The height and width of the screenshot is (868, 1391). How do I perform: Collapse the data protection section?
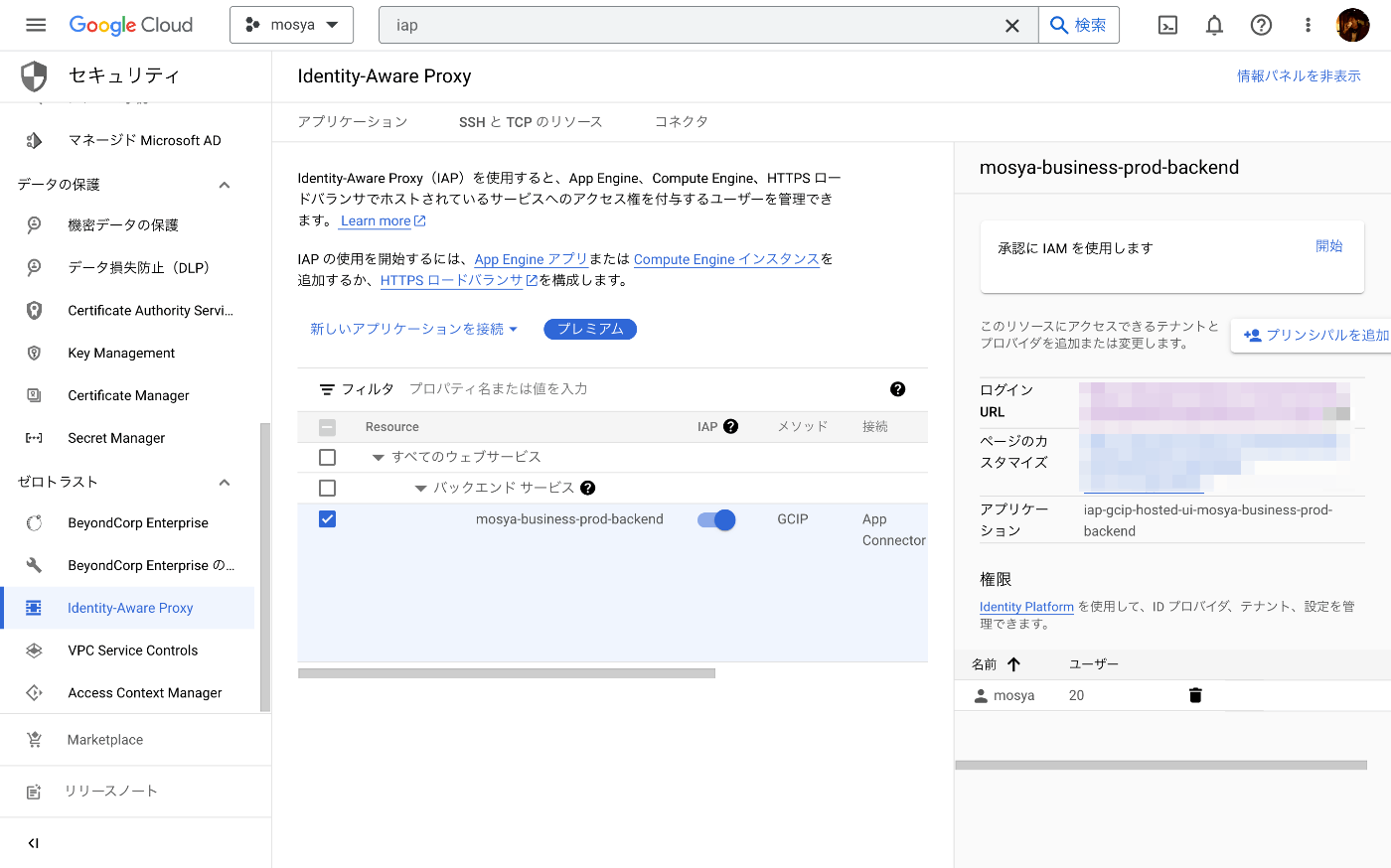coord(225,185)
